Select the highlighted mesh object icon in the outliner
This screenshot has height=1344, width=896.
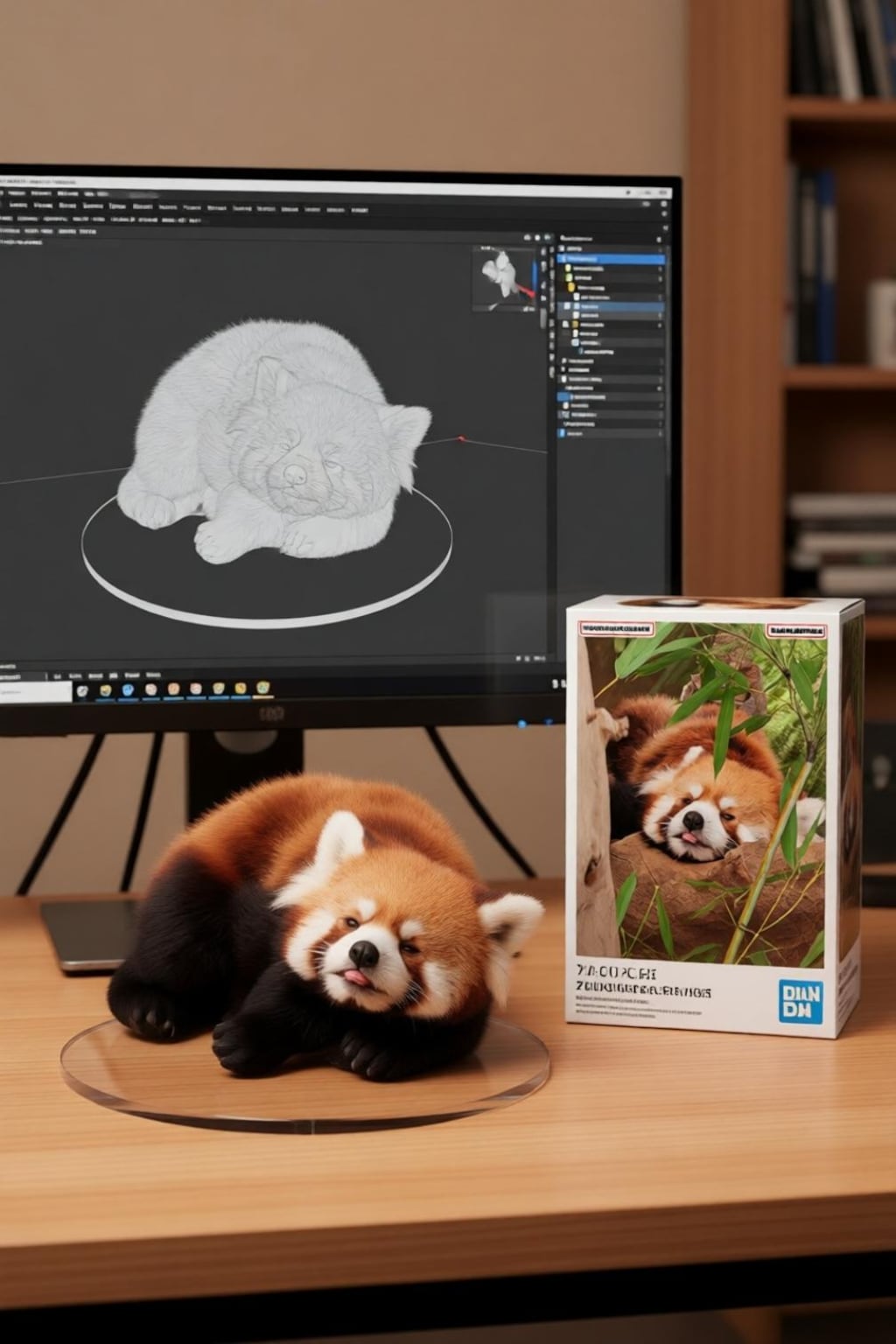[577, 306]
